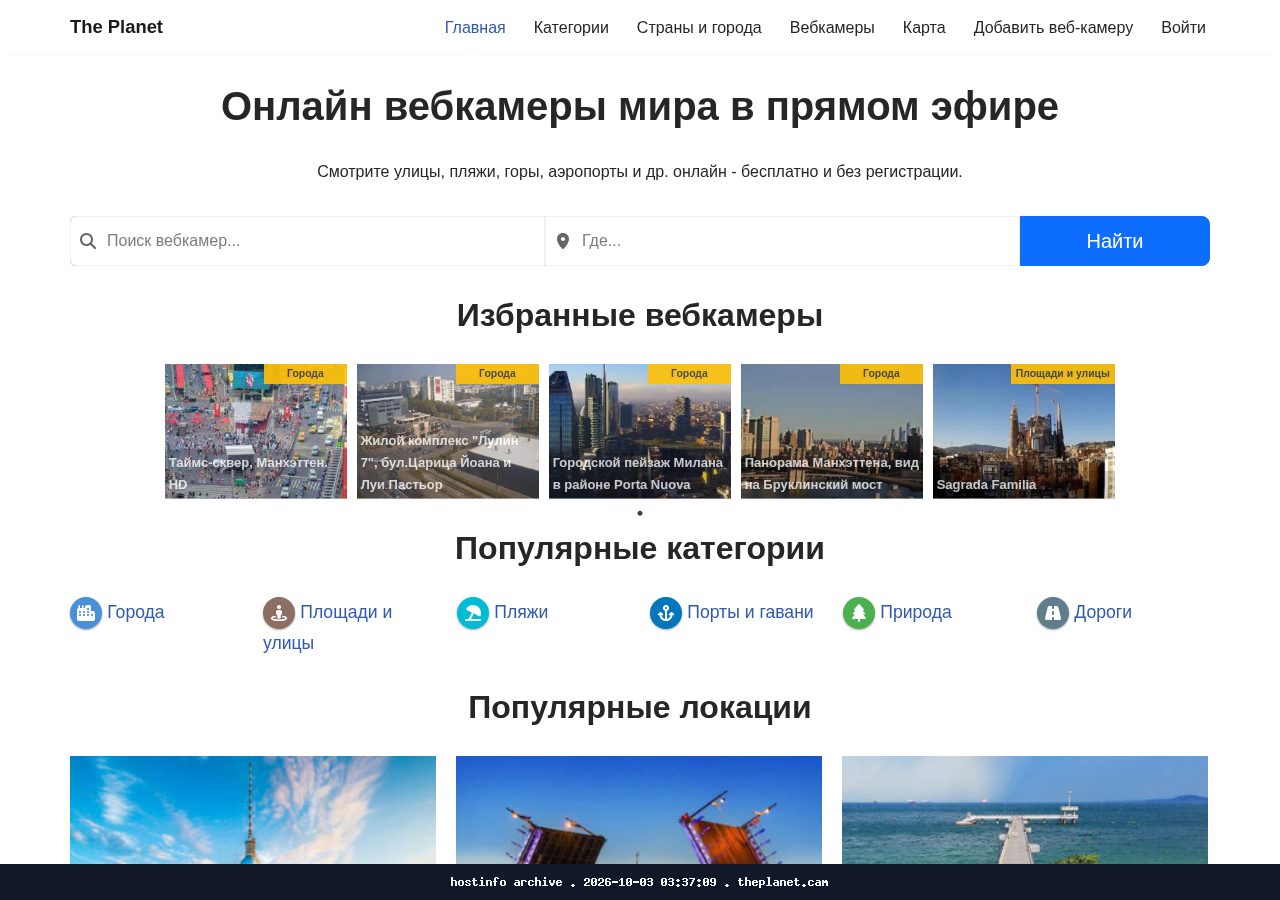Click The Planet site logo
Screen dimensions: 1280x900
click(x=116, y=27)
